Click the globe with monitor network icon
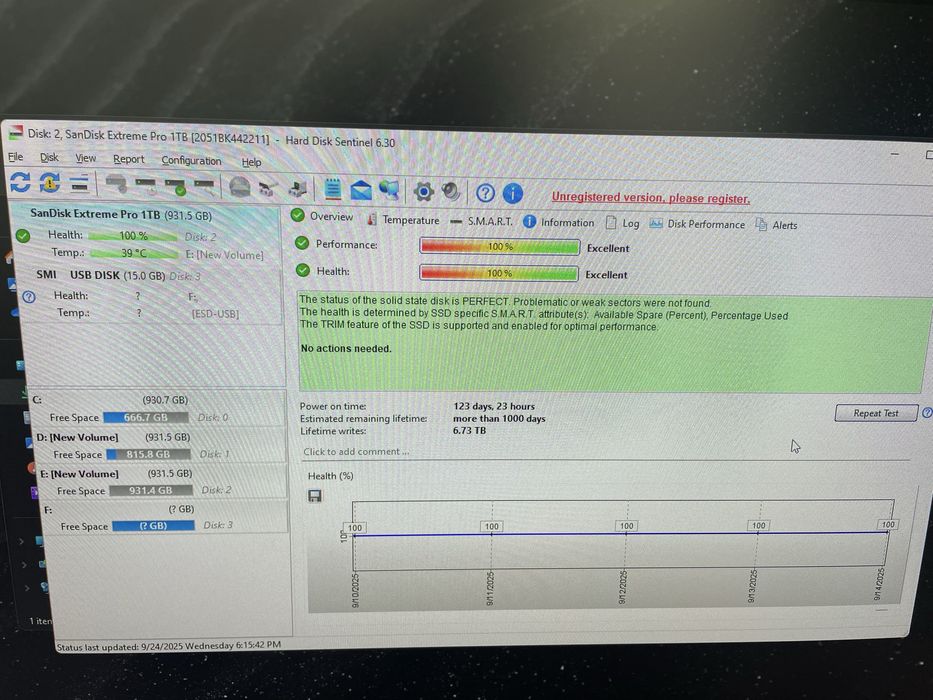Screen dimensions: 933x700 tap(389, 190)
